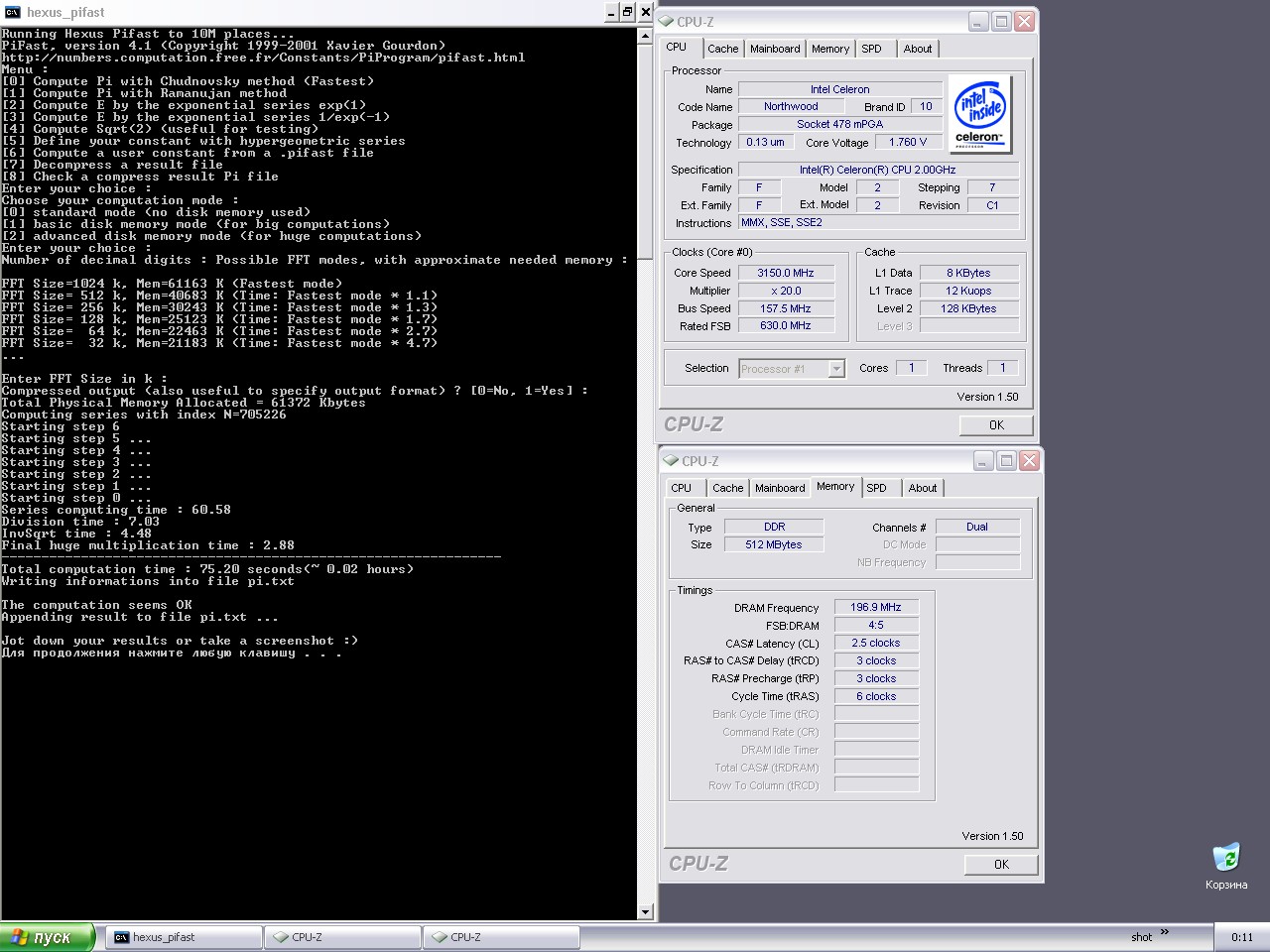Click the L1 Data value 8 KBytes
The height and width of the screenshot is (952, 1270).
coord(968,273)
